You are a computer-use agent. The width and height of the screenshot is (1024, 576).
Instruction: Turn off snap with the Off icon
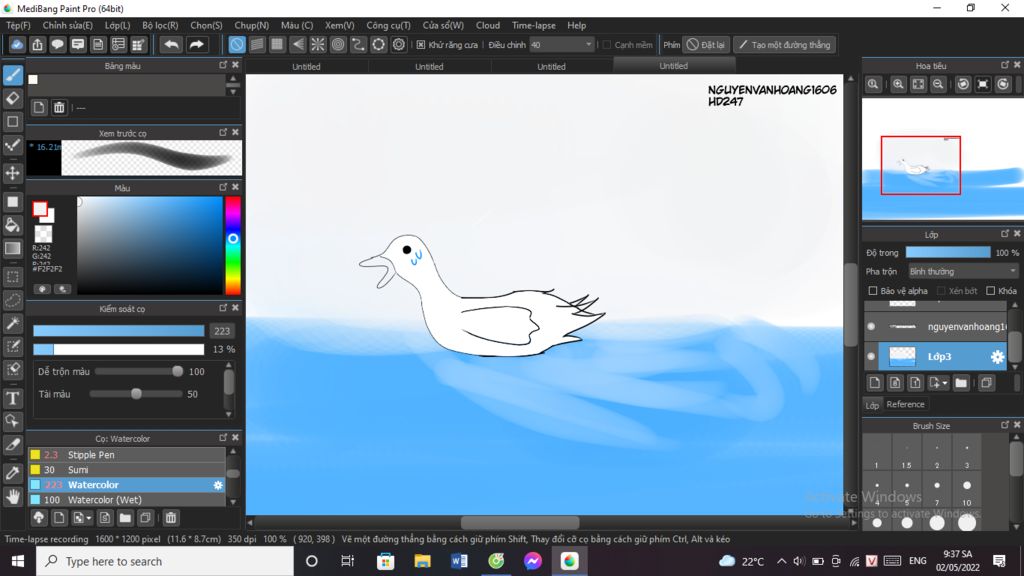click(236, 44)
